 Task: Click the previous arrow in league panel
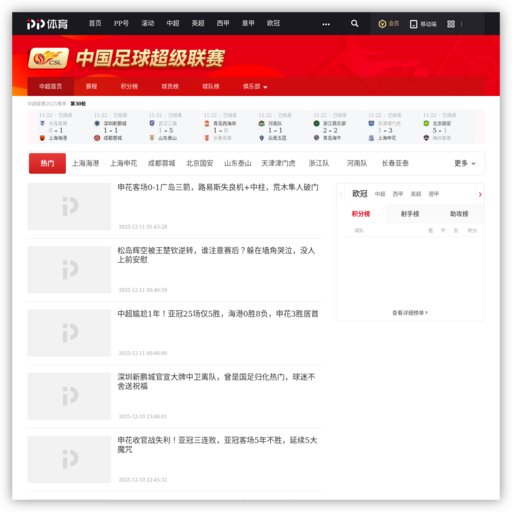[x=341, y=194]
